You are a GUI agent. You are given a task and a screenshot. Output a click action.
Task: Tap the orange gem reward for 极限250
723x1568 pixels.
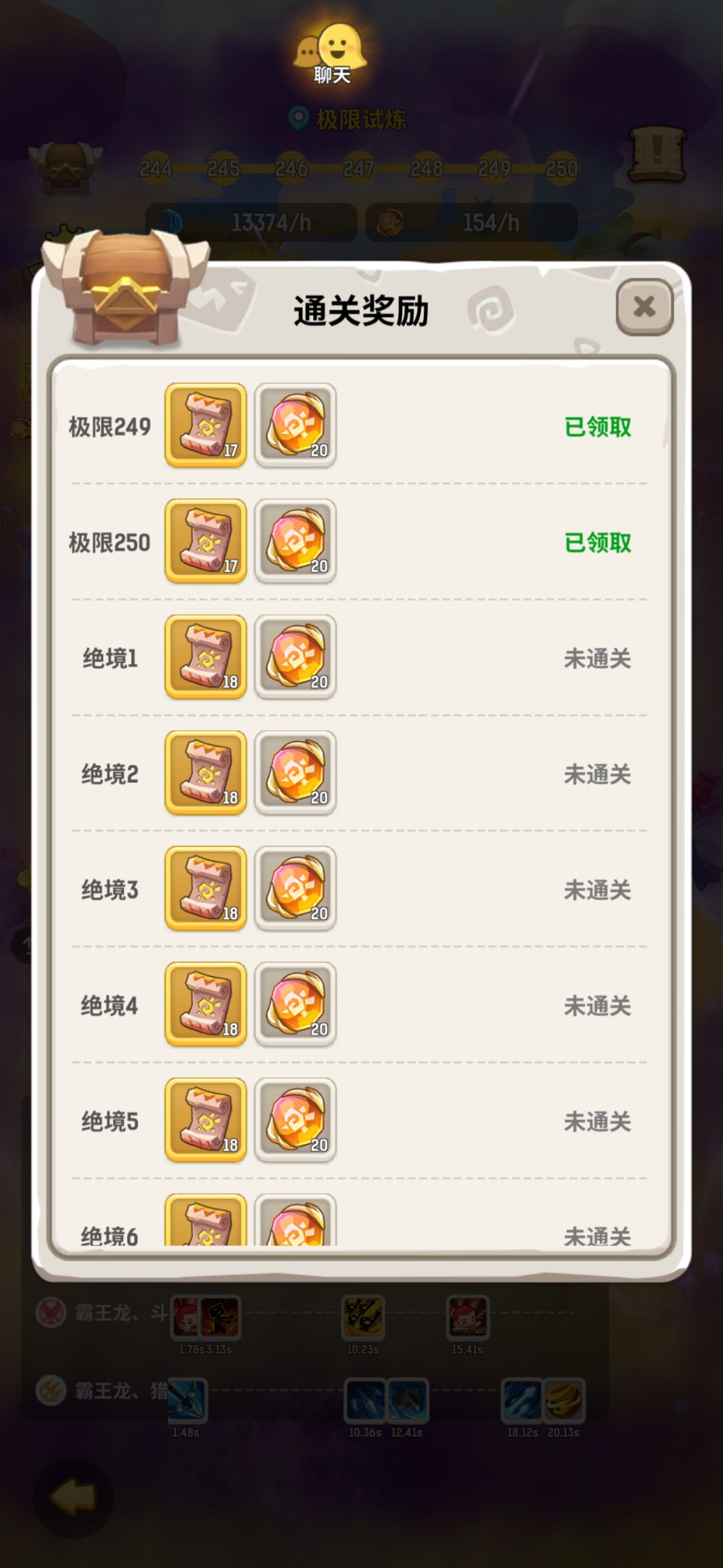pos(295,541)
